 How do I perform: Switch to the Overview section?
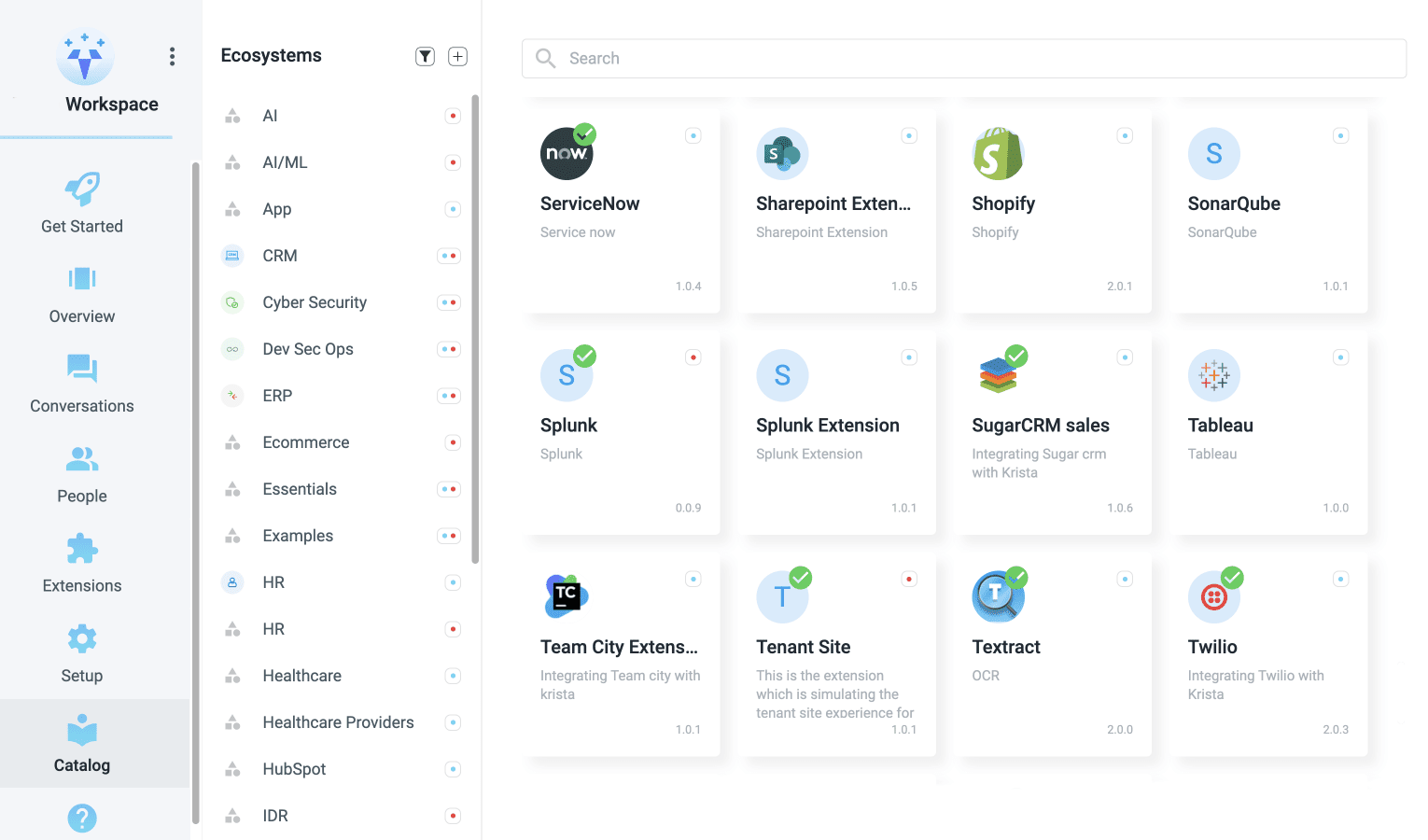click(x=82, y=295)
